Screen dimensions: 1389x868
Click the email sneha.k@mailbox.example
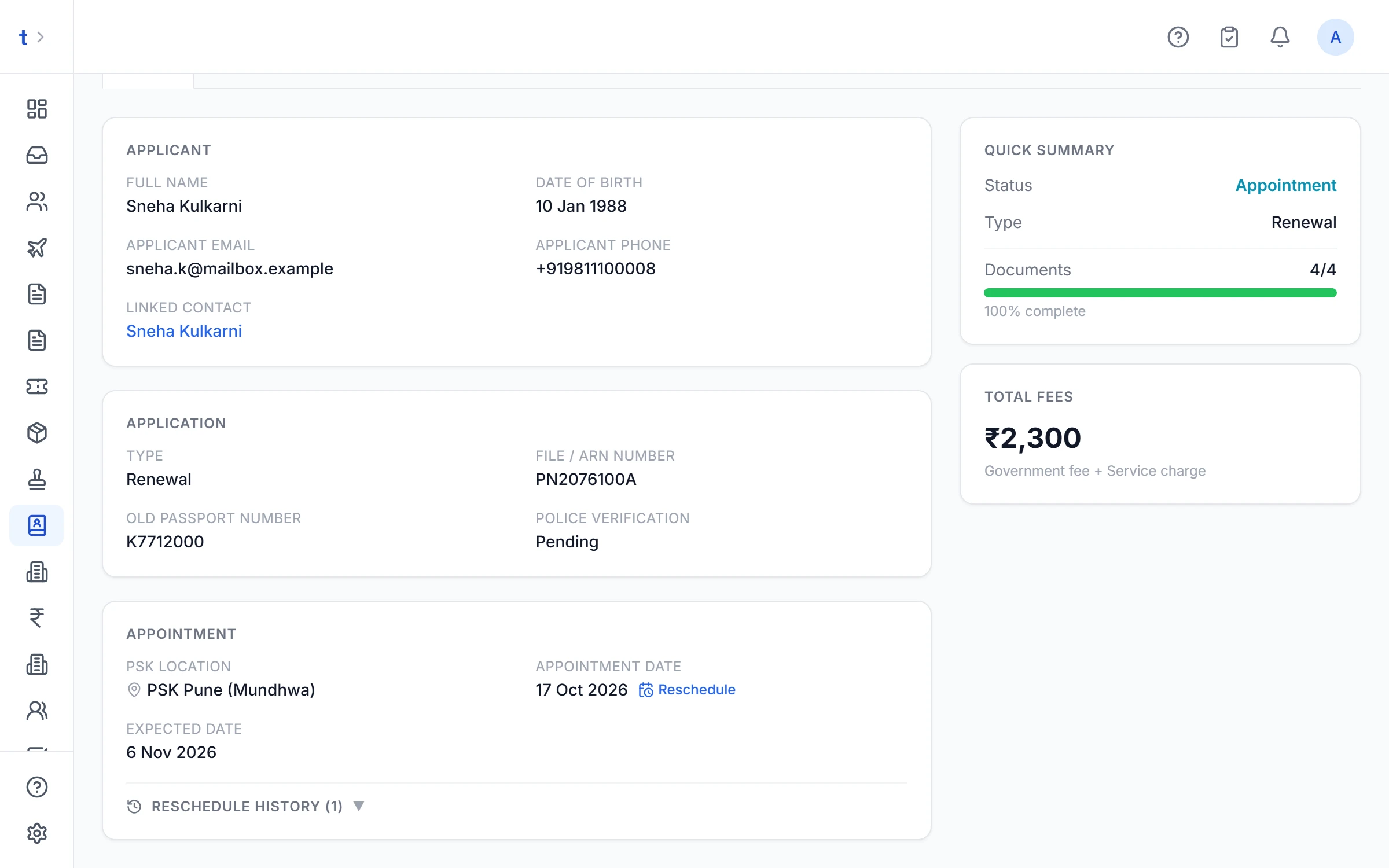(230, 269)
